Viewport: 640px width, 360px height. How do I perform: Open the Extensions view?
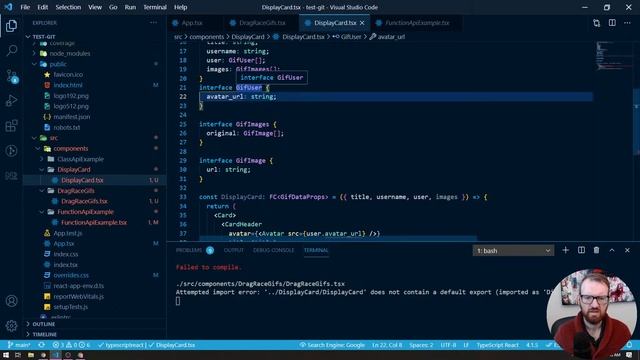[x=11, y=125]
